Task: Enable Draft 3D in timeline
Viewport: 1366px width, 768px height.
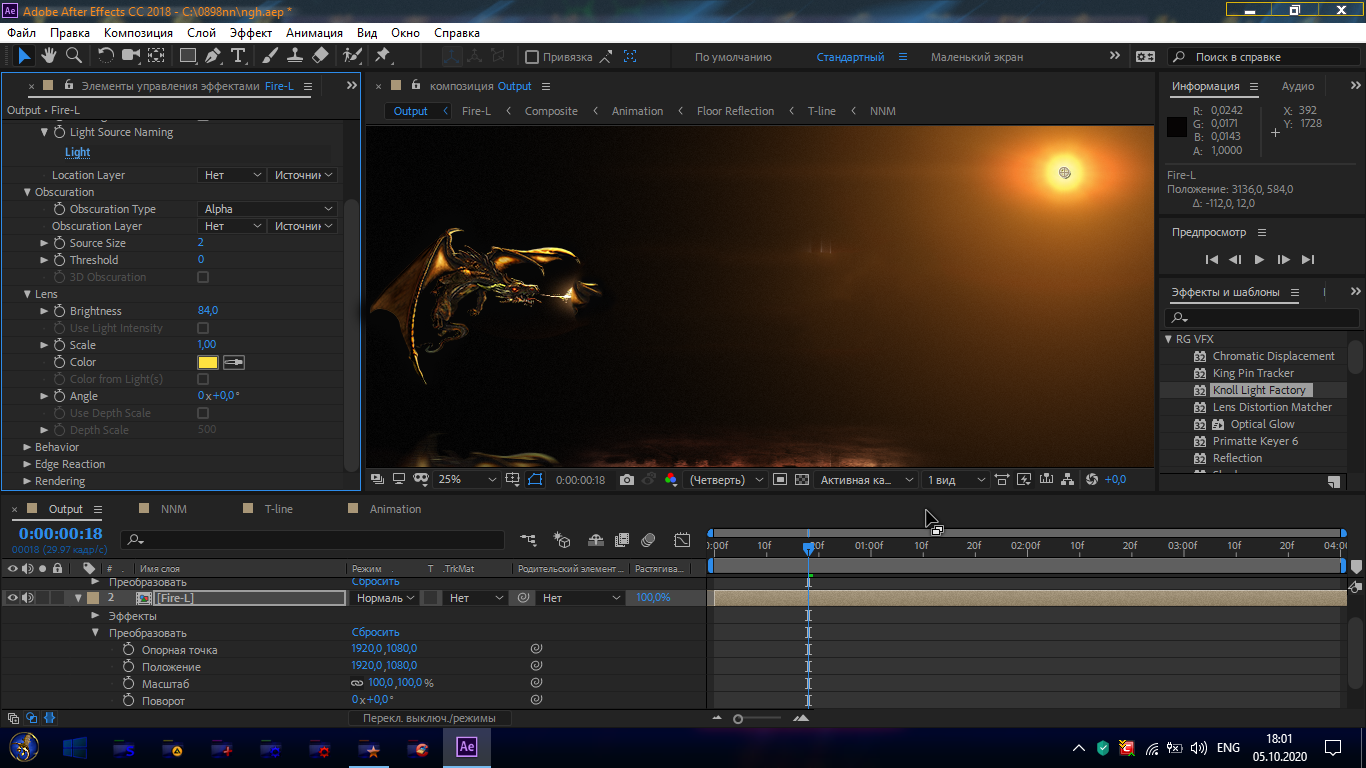Action: (x=562, y=540)
